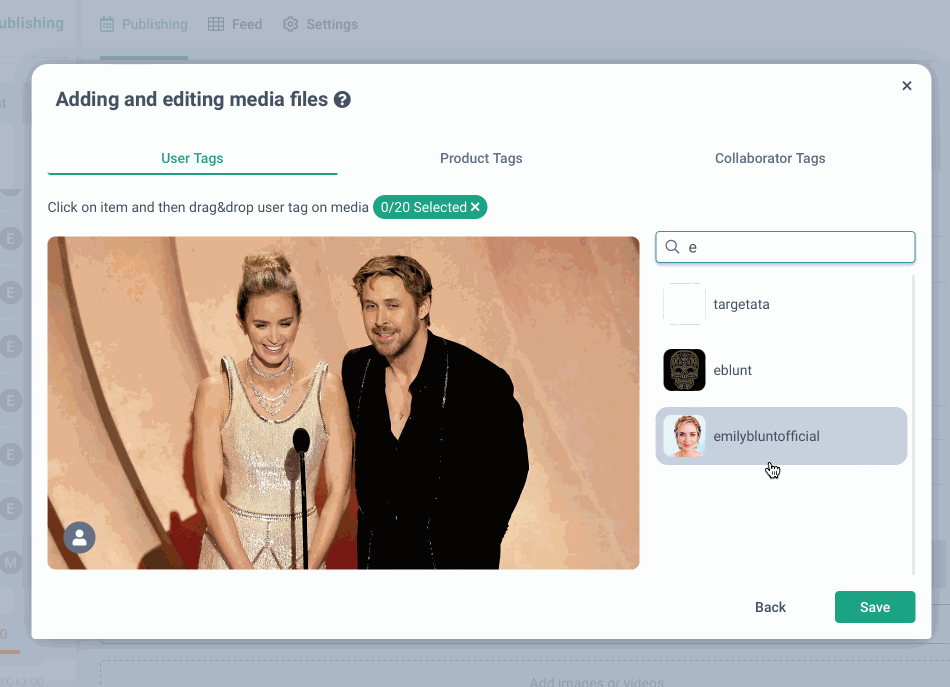Image resolution: width=950 pixels, height=687 pixels.
Task: Open Feed via its grid icon
Action: [x=216, y=24]
